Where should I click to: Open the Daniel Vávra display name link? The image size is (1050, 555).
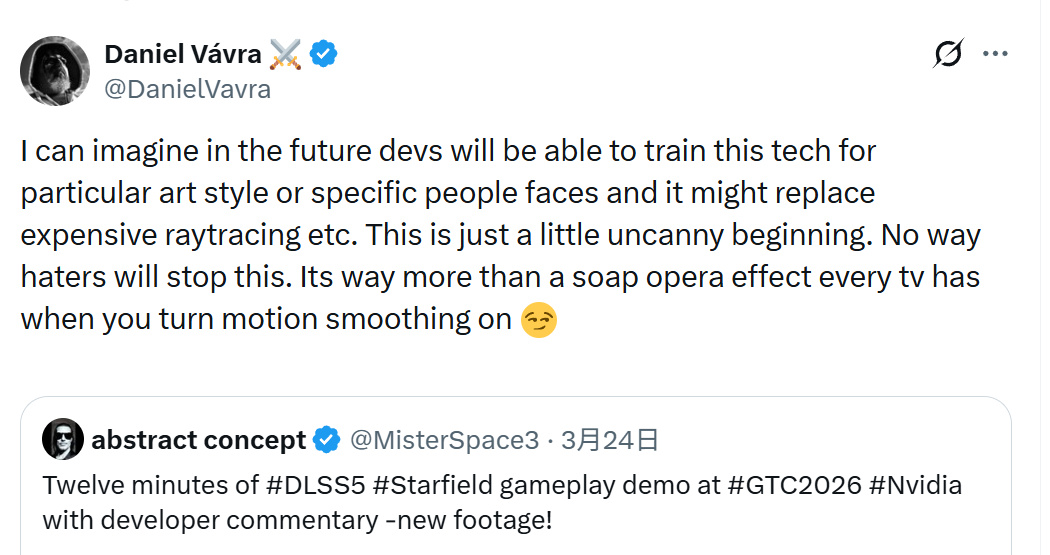(x=181, y=54)
